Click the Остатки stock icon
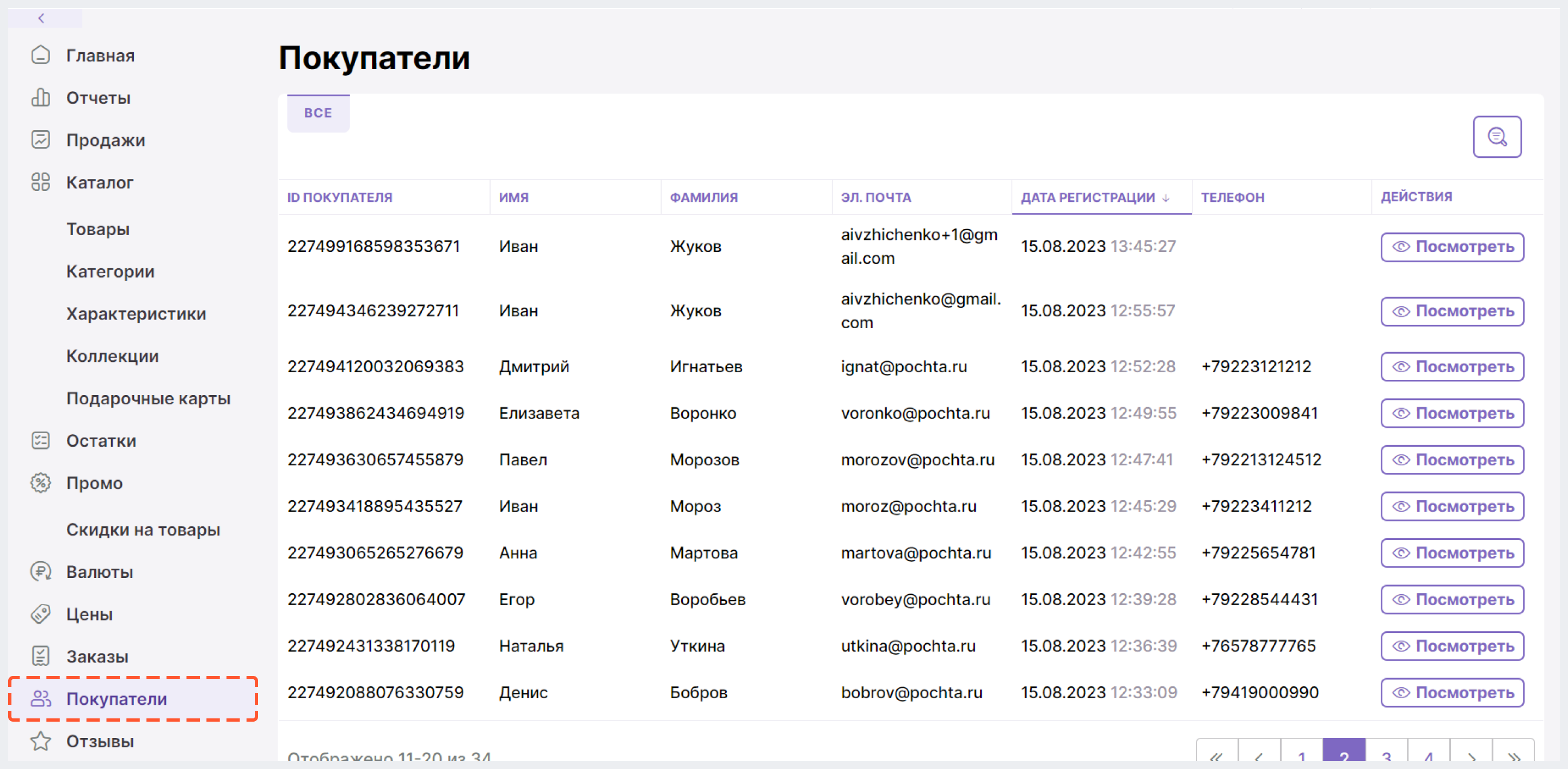The height and width of the screenshot is (769, 1568). (x=41, y=440)
